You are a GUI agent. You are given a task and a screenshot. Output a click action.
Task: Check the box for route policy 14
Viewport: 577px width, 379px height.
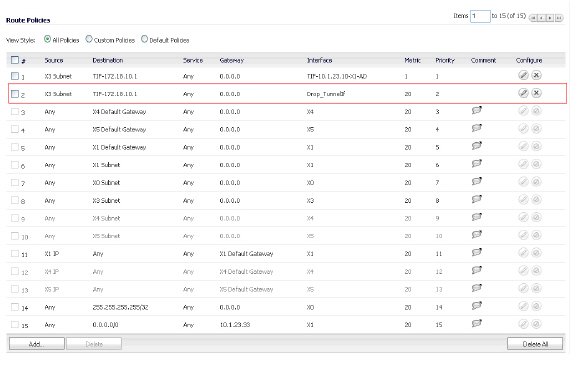click(x=15, y=307)
